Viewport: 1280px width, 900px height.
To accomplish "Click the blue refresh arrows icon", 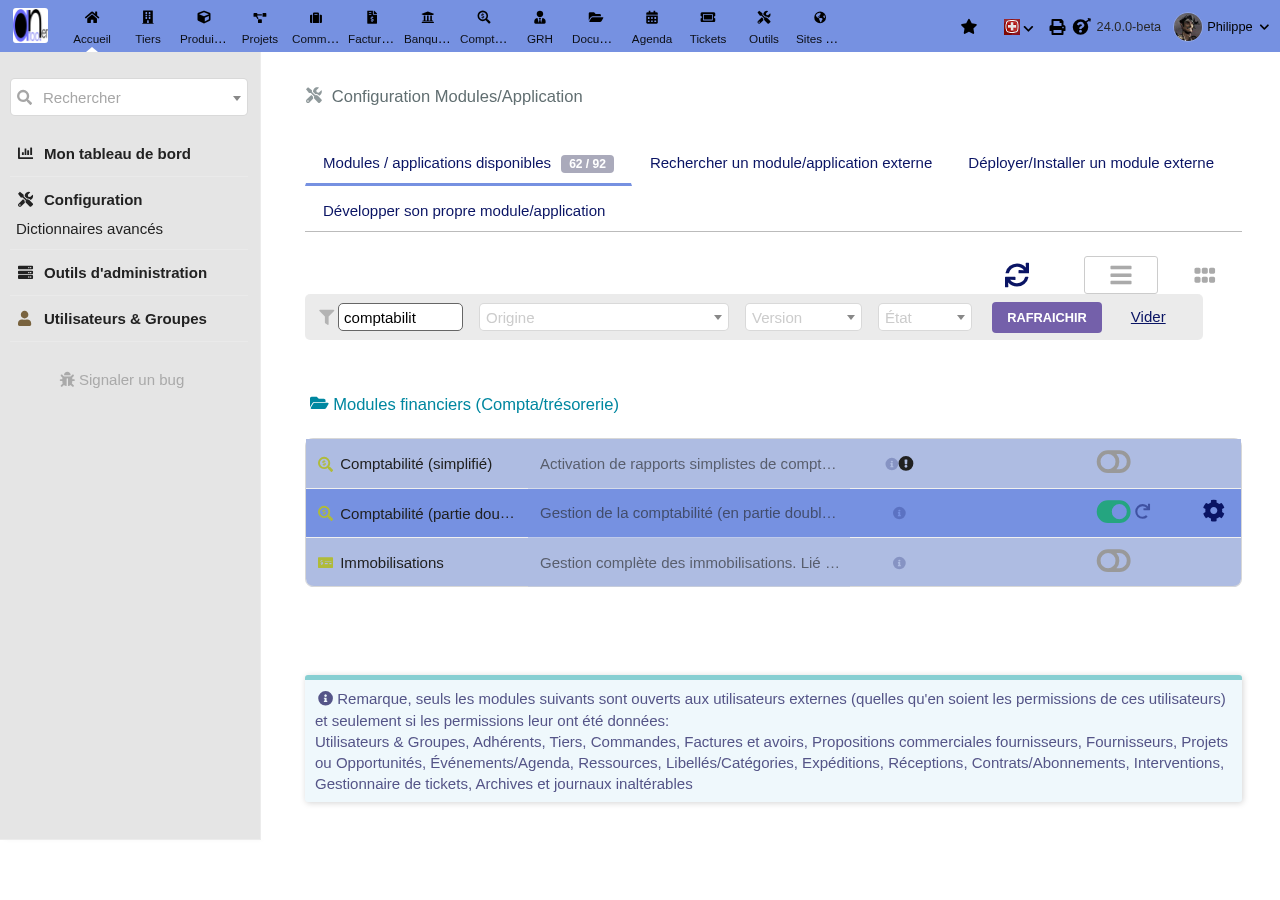I will [x=1017, y=275].
